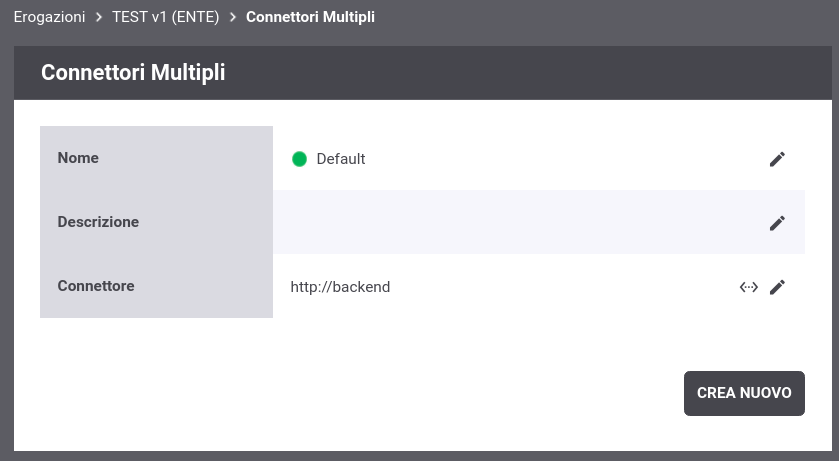Open TEST v1 (ENTE) breadcrumb link

pos(165,17)
